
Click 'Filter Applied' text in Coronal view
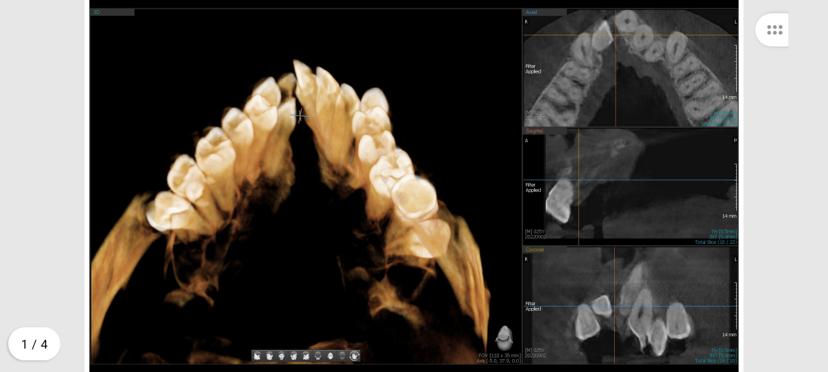coord(533,306)
